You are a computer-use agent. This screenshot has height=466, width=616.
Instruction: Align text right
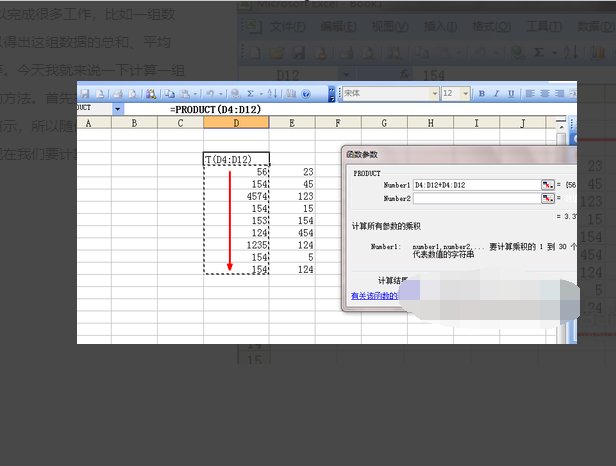coord(559,94)
